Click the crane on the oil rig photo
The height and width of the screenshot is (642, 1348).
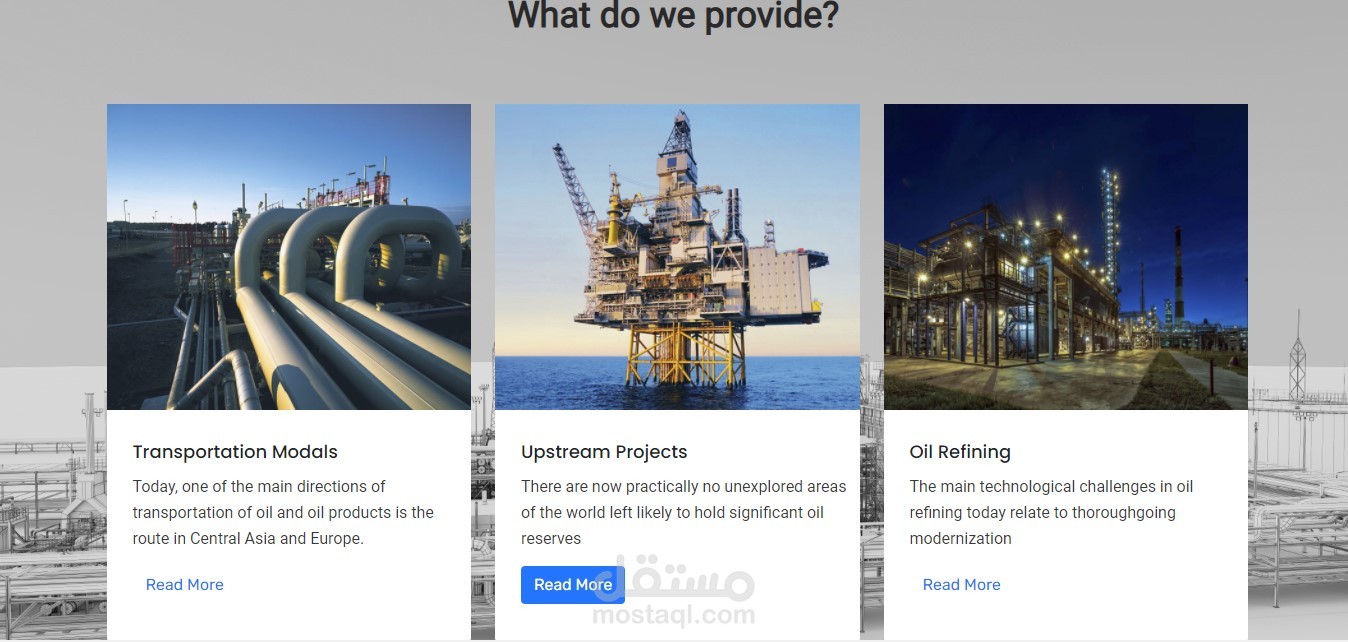pos(575,185)
